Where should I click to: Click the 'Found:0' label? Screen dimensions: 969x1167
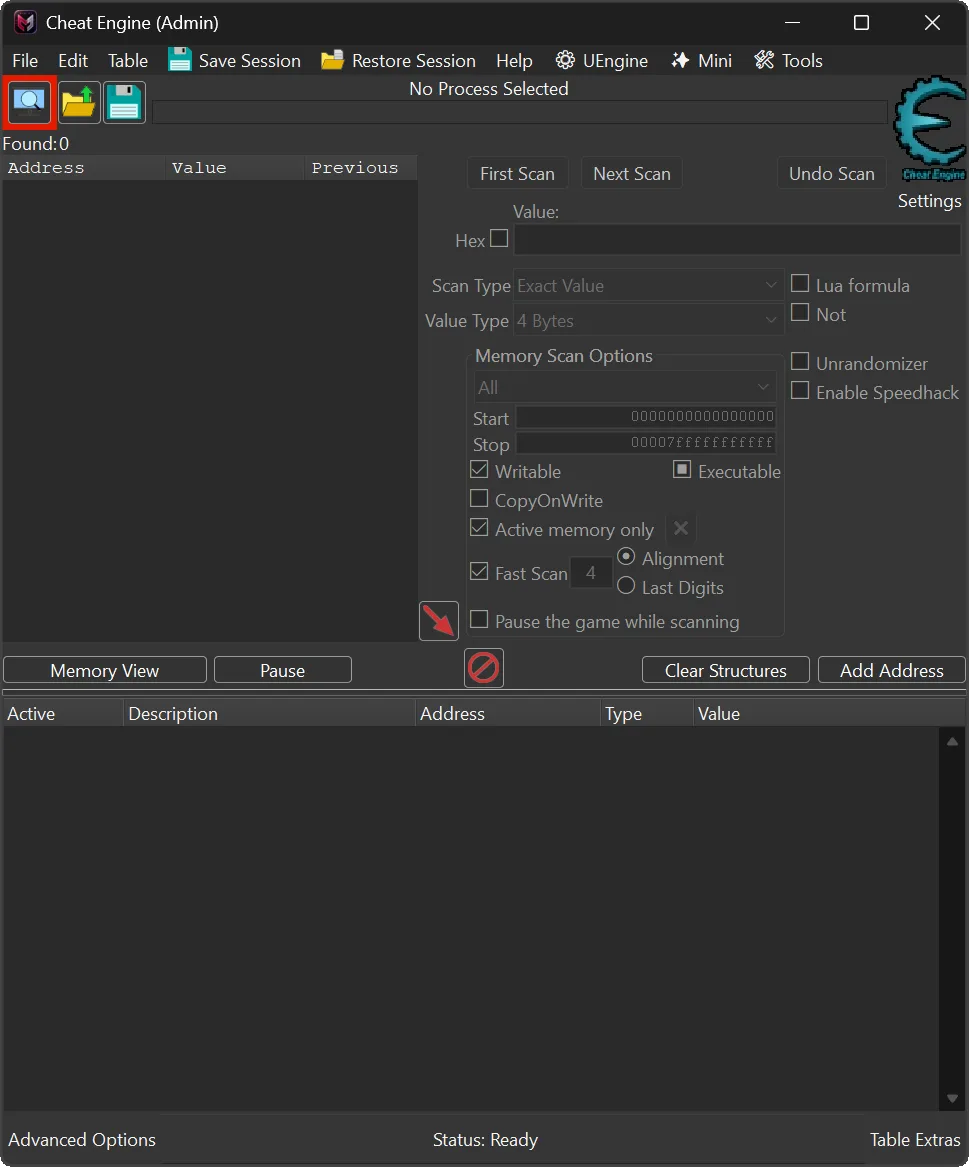[x=36, y=144]
